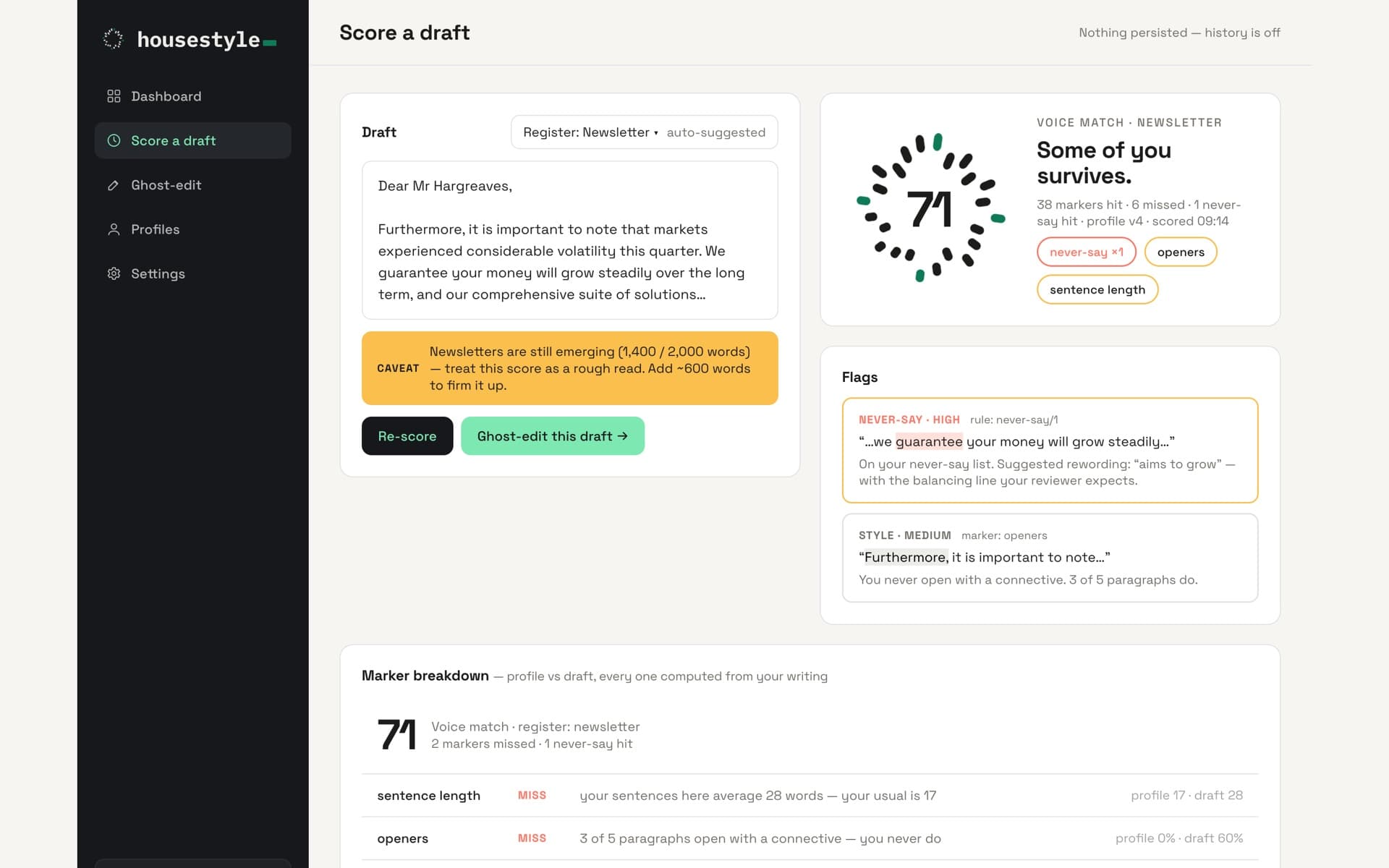The width and height of the screenshot is (1389, 868).
Task: Click inside the draft text area
Action: click(569, 240)
